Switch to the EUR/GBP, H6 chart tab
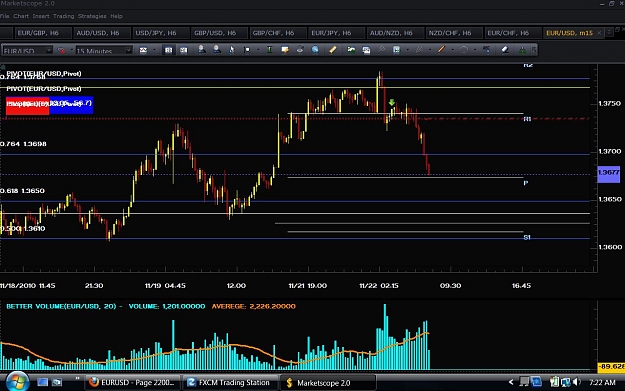Screen dimensions: 625x391 point(43,33)
